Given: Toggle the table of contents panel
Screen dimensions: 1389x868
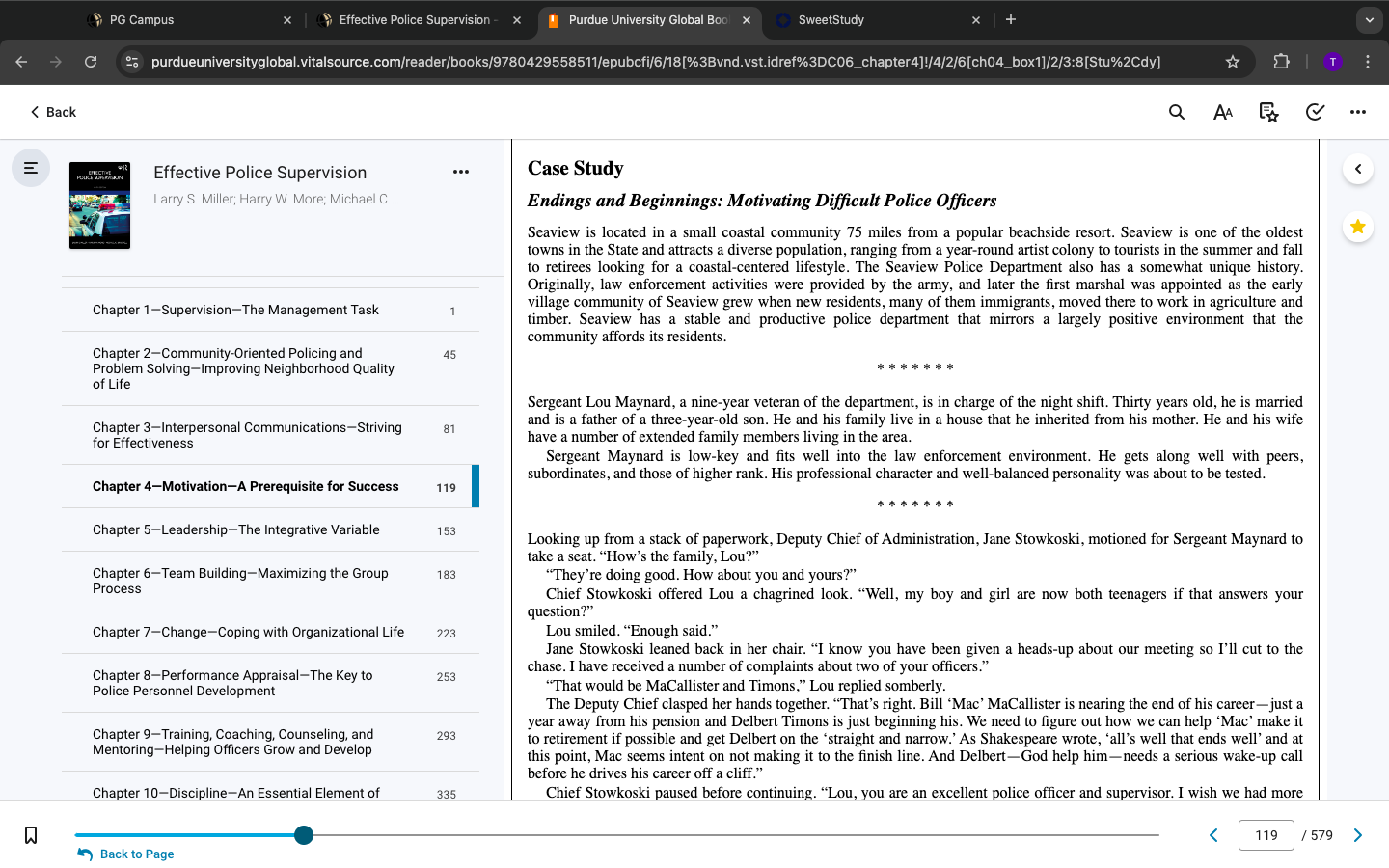Looking at the screenshot, I should coord(31,168).
